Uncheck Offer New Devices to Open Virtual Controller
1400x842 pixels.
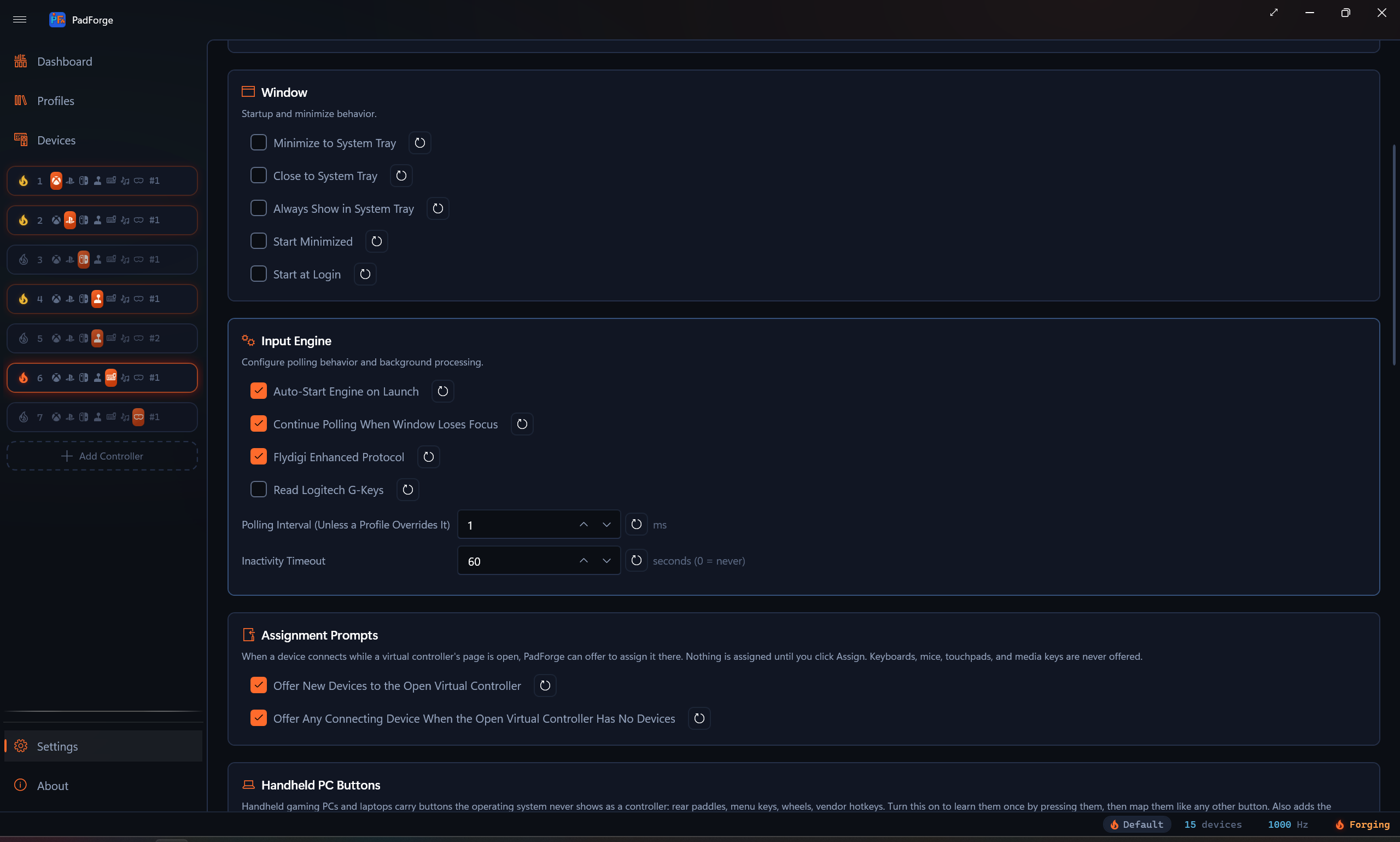pyautogui.click(x=259, y=686)
